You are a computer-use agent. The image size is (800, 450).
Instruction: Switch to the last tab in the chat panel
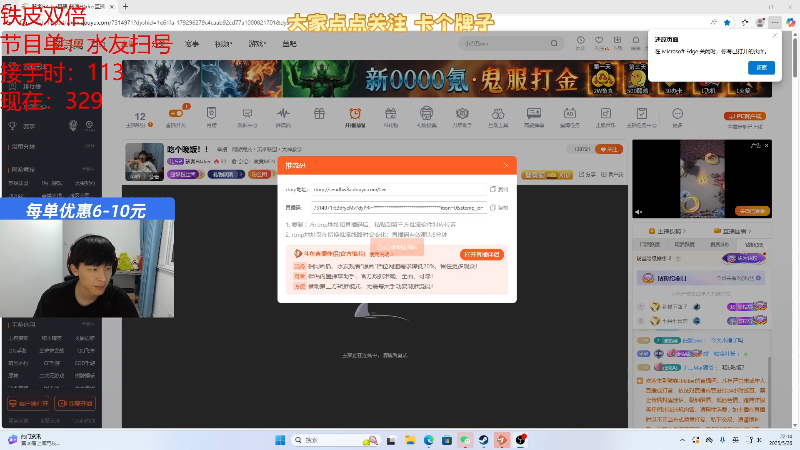point(754,244)
